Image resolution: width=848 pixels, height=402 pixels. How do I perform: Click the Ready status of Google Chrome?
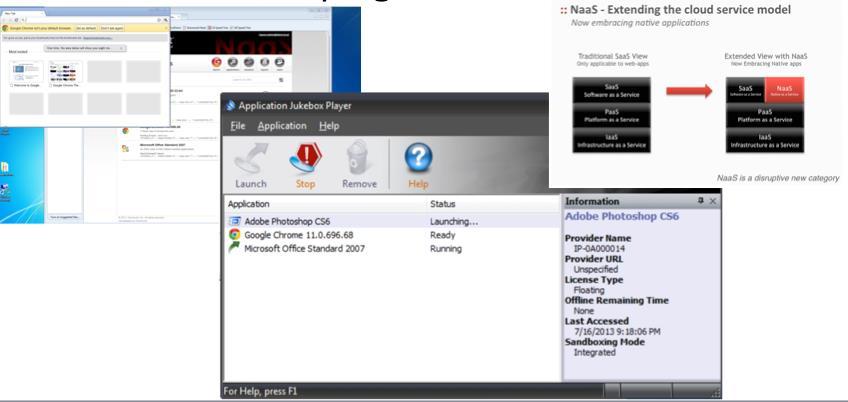(442, 235)
